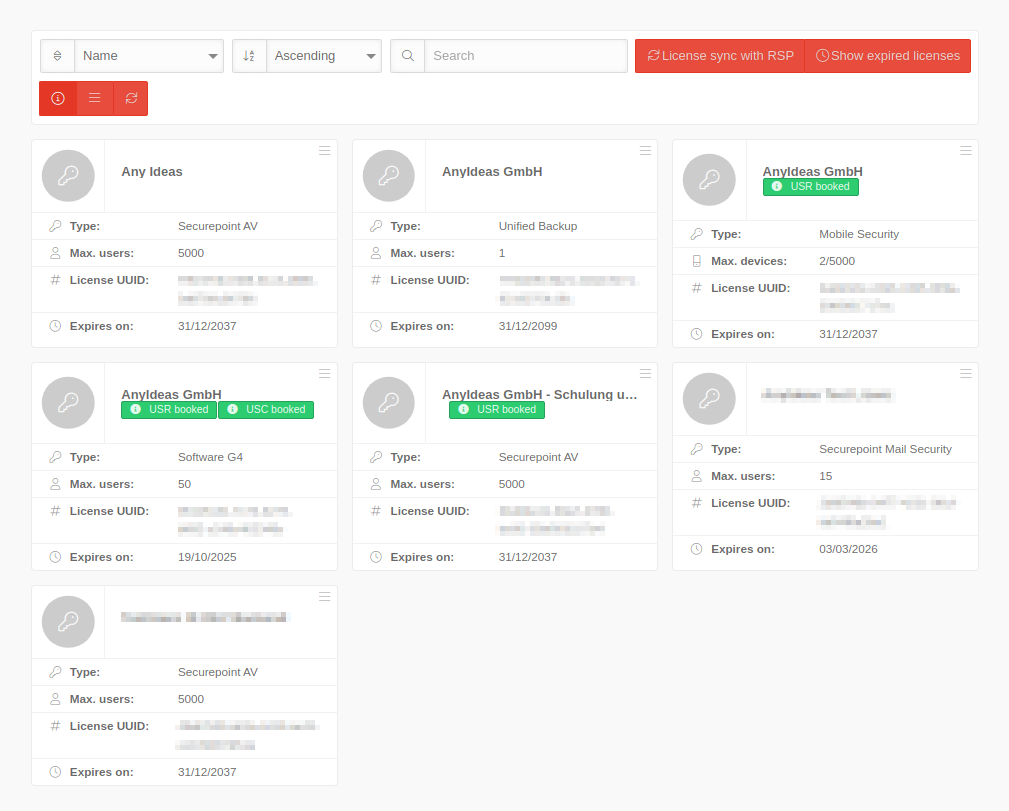Click key avatar icon on Any Ideas card
The height and width of the screenshot is (811, 1009).
(x=68, y=176)
